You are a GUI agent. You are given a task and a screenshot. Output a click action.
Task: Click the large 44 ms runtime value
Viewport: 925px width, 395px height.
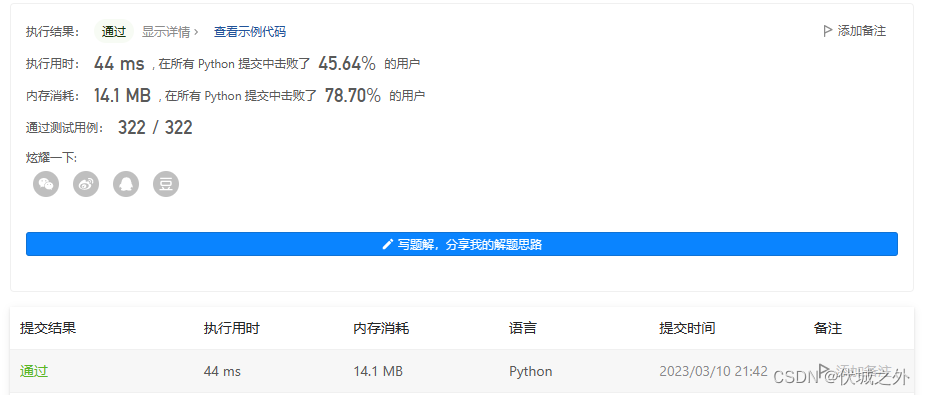(x=119, y=64)
